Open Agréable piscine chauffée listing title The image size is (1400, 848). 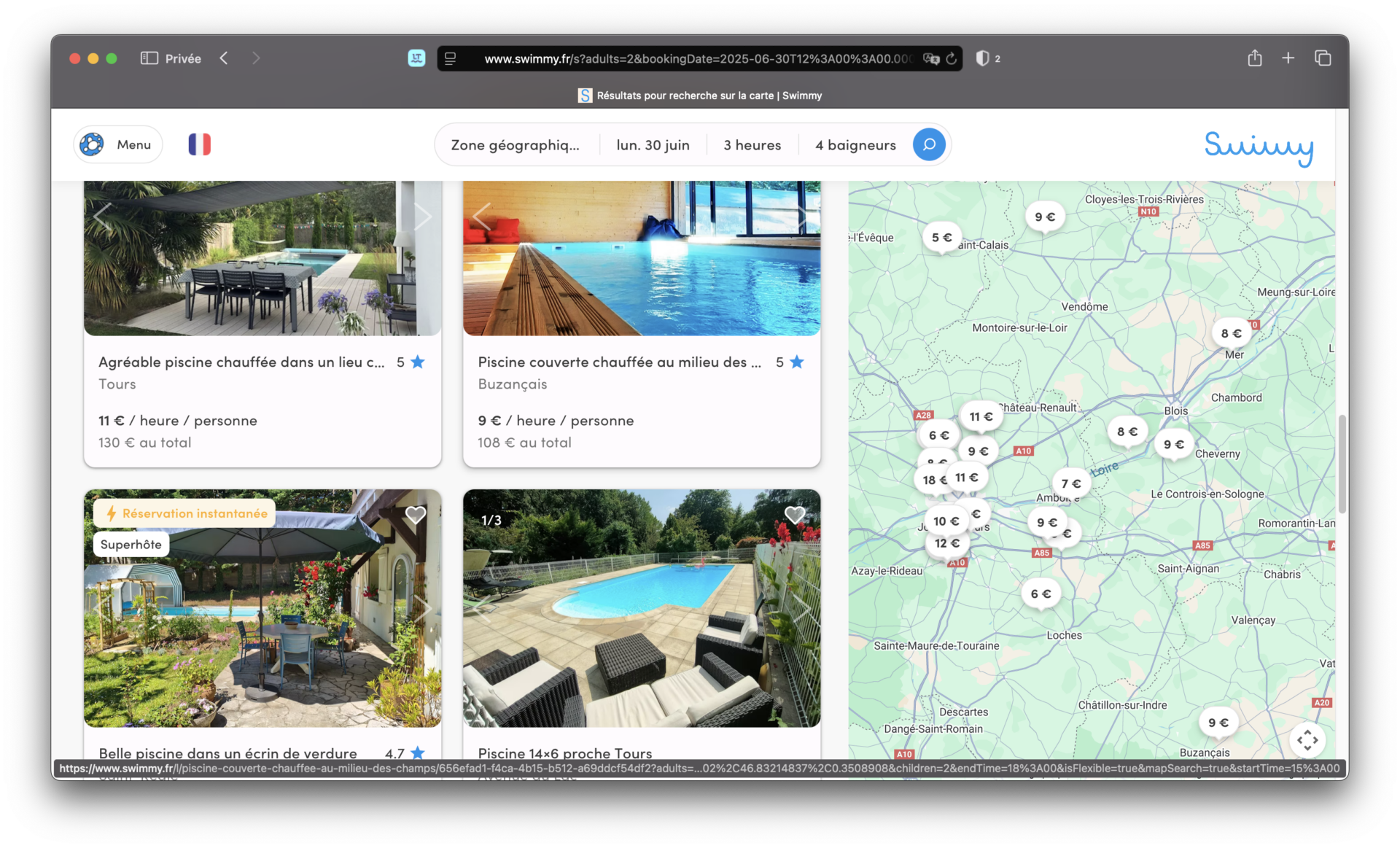click(x=241, y=362)
